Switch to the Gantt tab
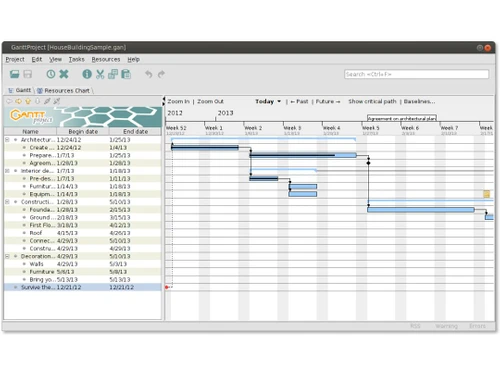The width and height of the screenshot is (500, 375). [20, 90]
